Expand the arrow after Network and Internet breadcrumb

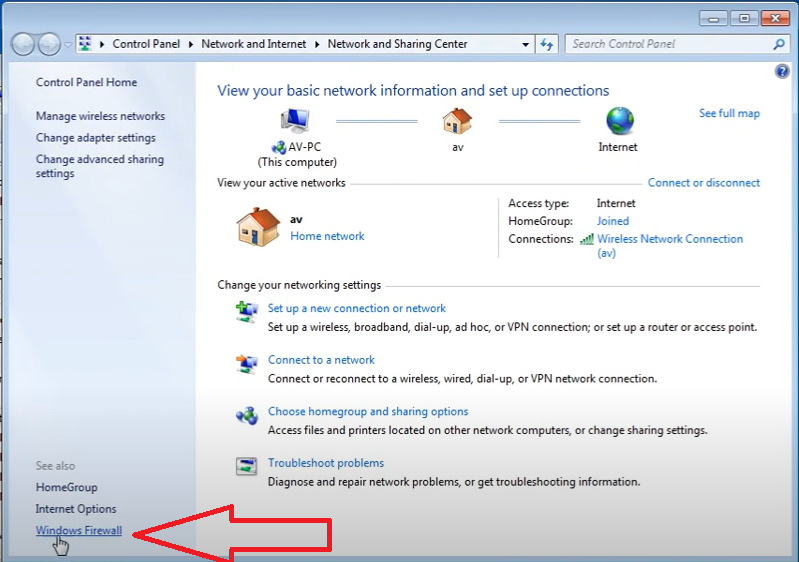(x=318, y=44)
